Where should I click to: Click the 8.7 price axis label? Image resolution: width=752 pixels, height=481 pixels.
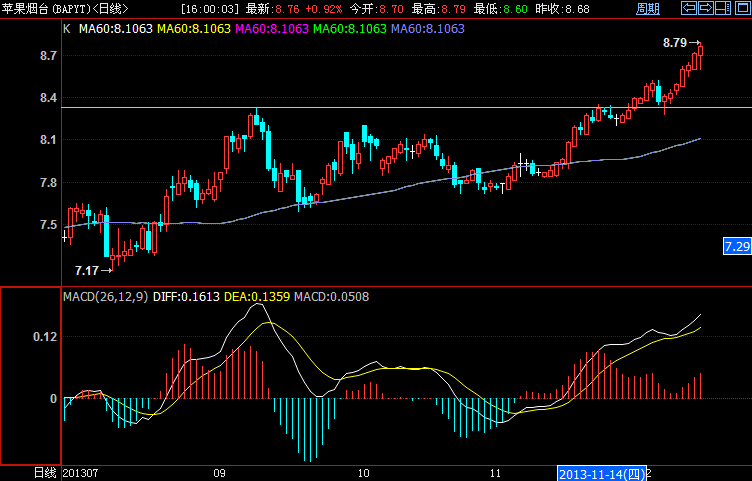coord(48,56)
